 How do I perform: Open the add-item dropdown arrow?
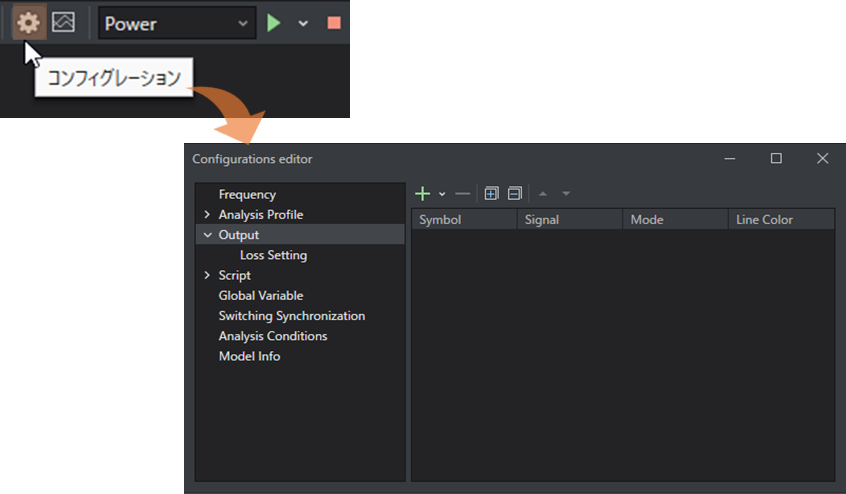(x=442, y=194)
